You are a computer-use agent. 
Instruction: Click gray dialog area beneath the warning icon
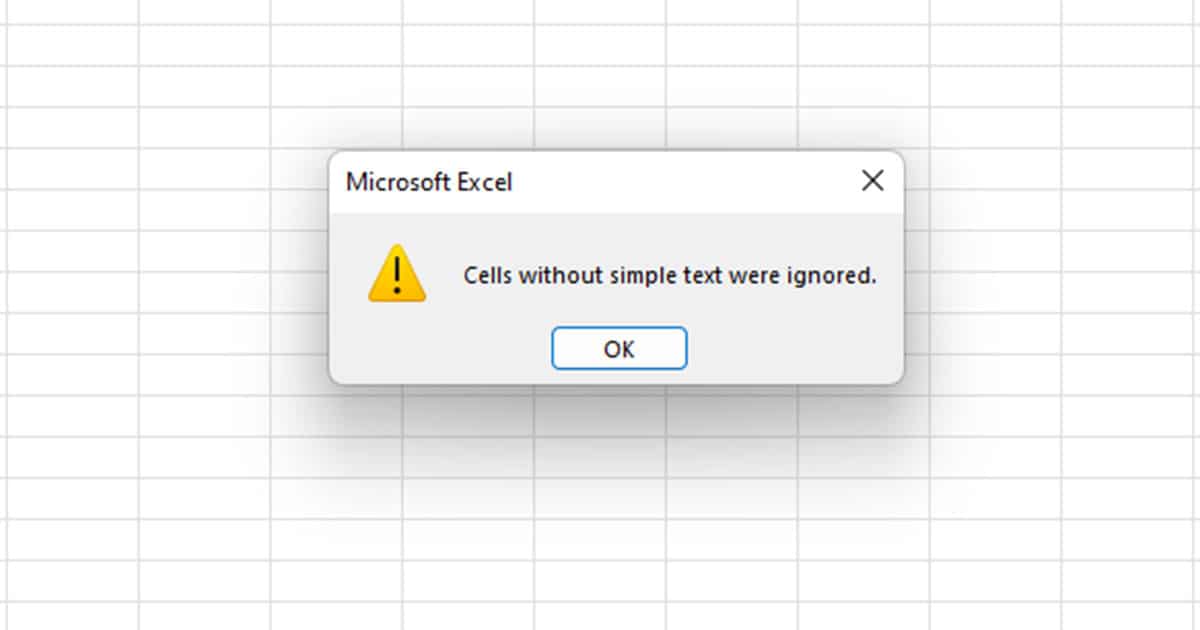pyautogui.click(x=397, y=340)
